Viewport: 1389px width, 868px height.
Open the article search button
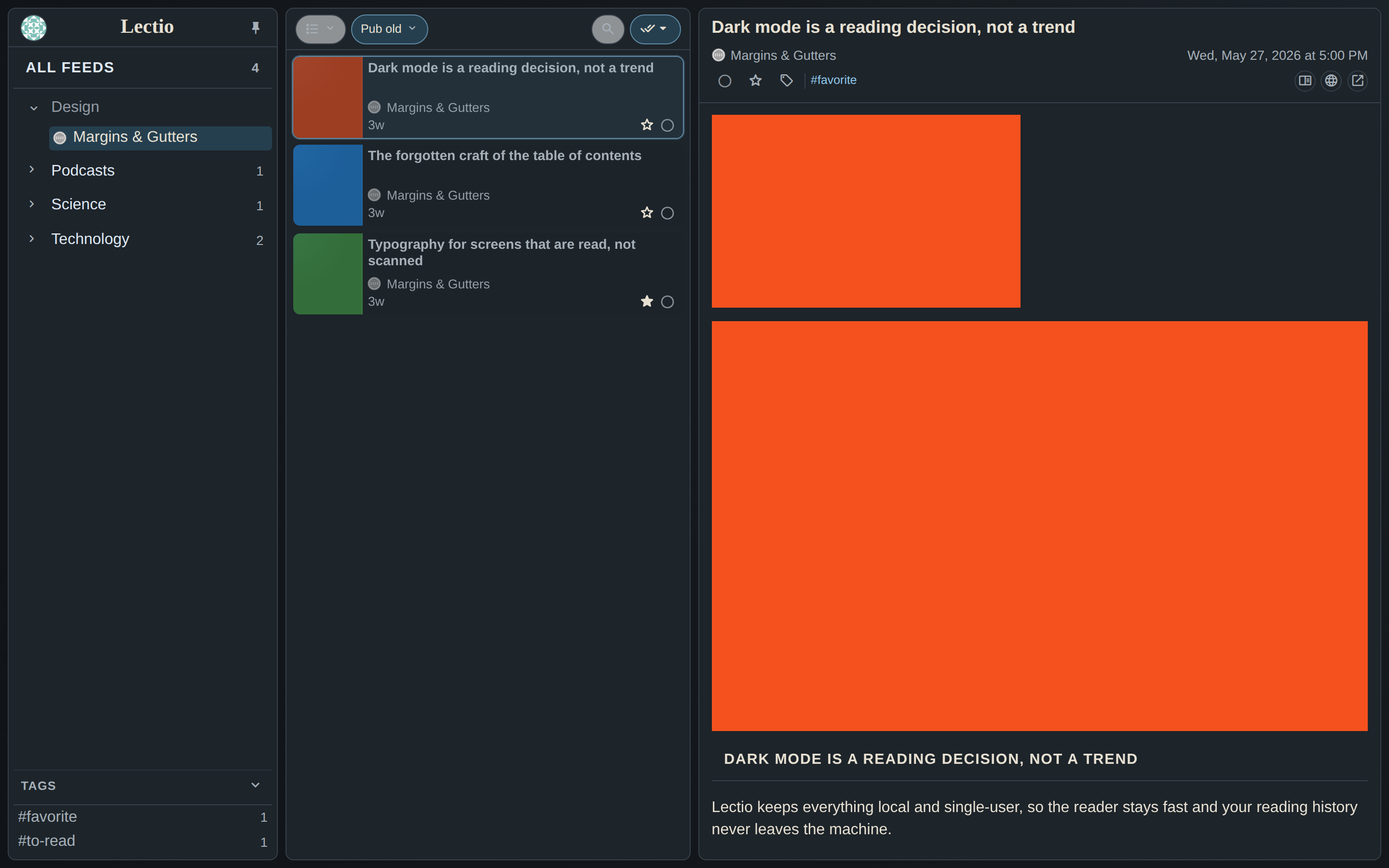coord(608,29)
